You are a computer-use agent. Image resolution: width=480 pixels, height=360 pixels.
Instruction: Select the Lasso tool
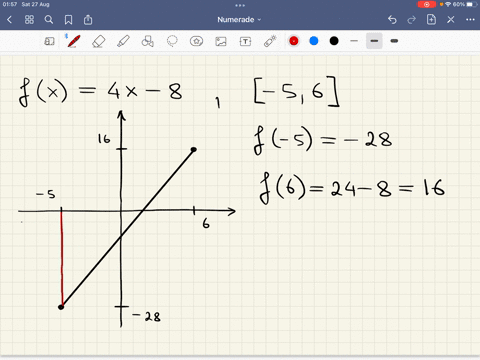tap(172, 41)
